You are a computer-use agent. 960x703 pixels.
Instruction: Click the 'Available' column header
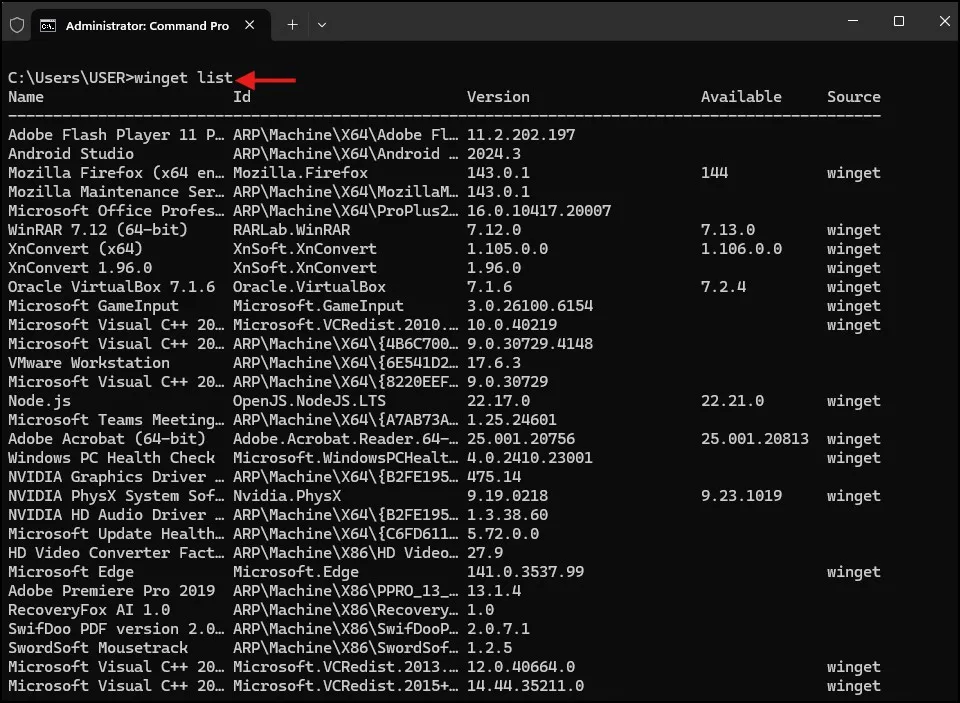coord(741,97)
